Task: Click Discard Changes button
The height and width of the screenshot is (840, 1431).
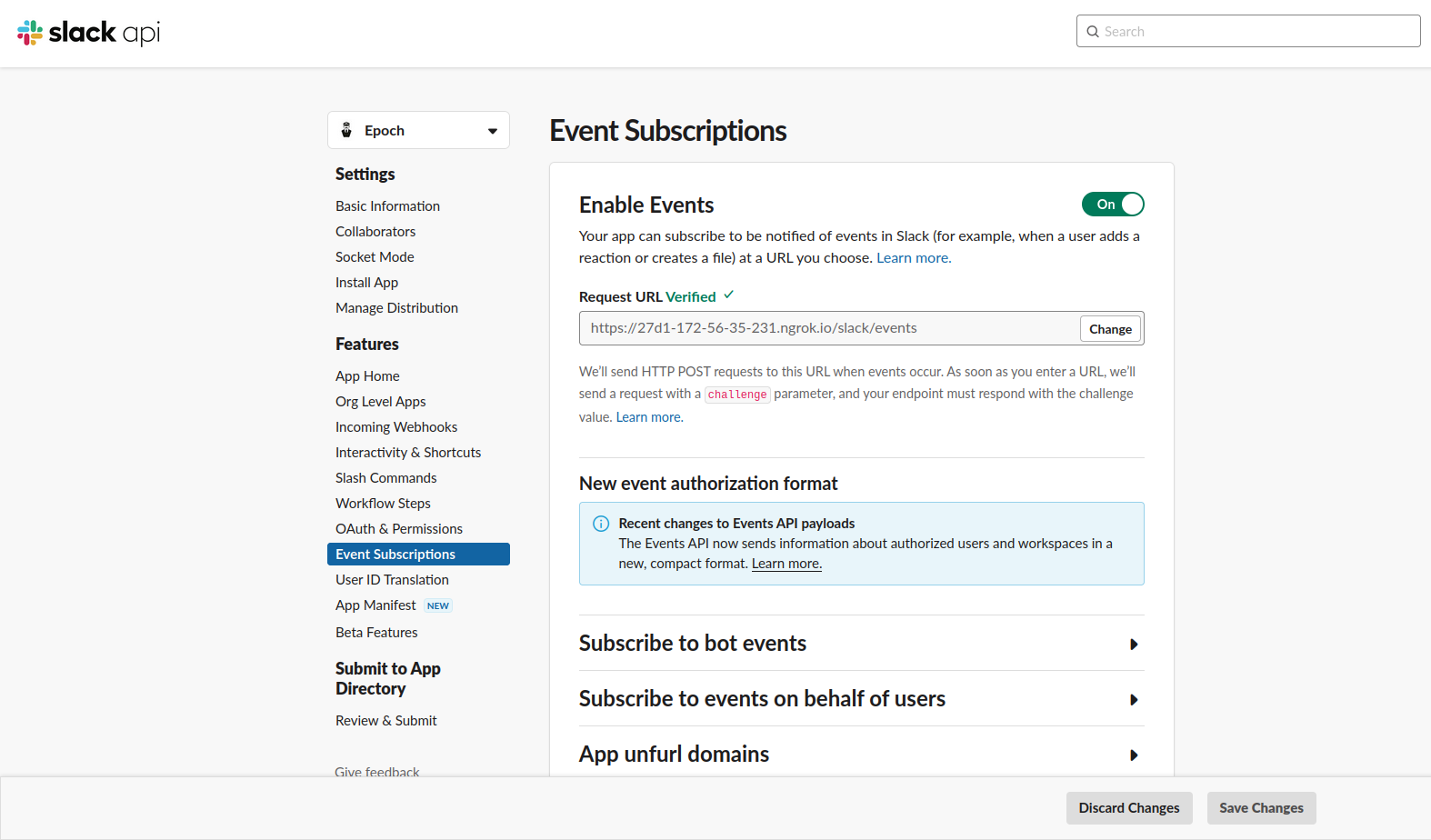Action: pyautogui.click(x=1129, y=808)
